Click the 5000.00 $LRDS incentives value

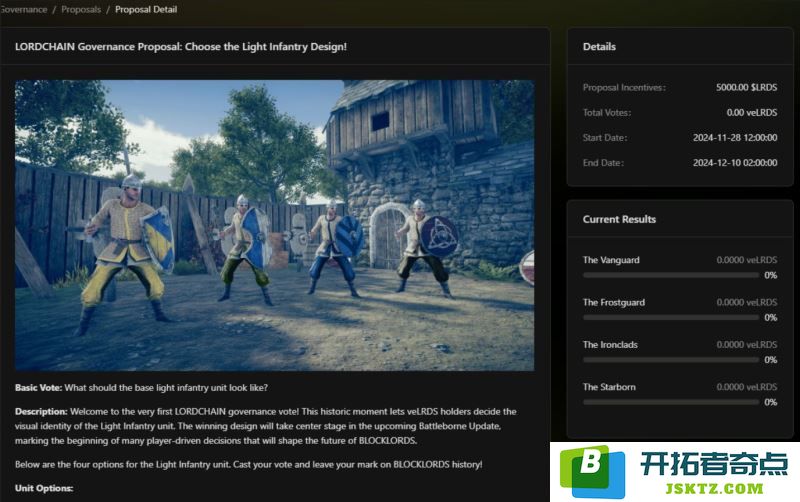(746, 87)
